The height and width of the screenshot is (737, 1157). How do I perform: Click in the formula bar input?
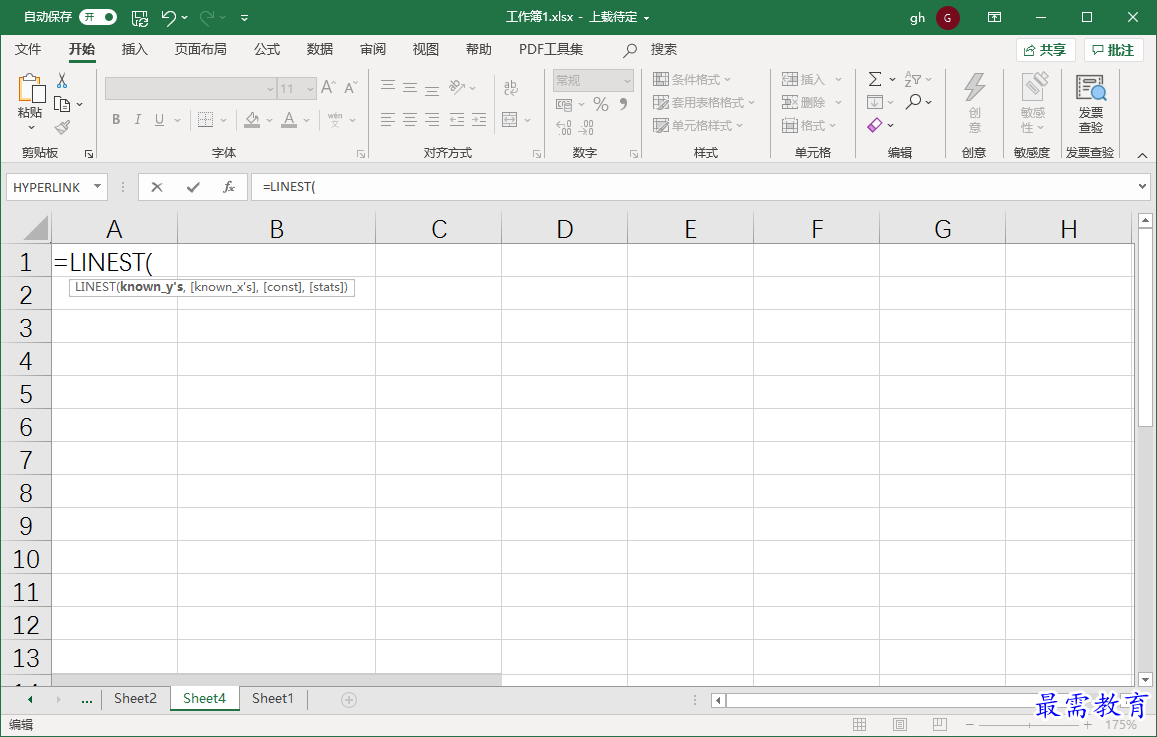coord(694,187)
